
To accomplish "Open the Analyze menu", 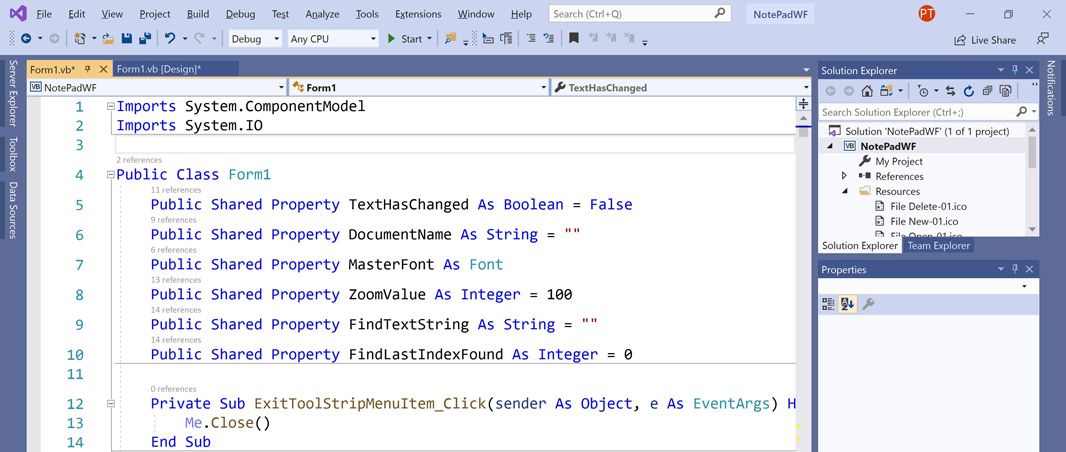I will [322, 14].
